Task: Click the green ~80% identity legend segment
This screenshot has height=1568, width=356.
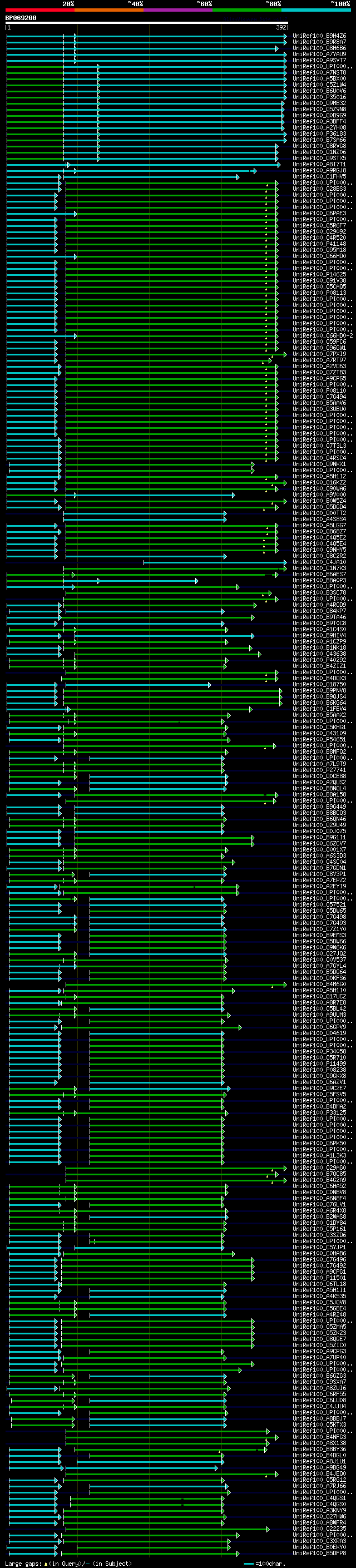Action: 247,10
